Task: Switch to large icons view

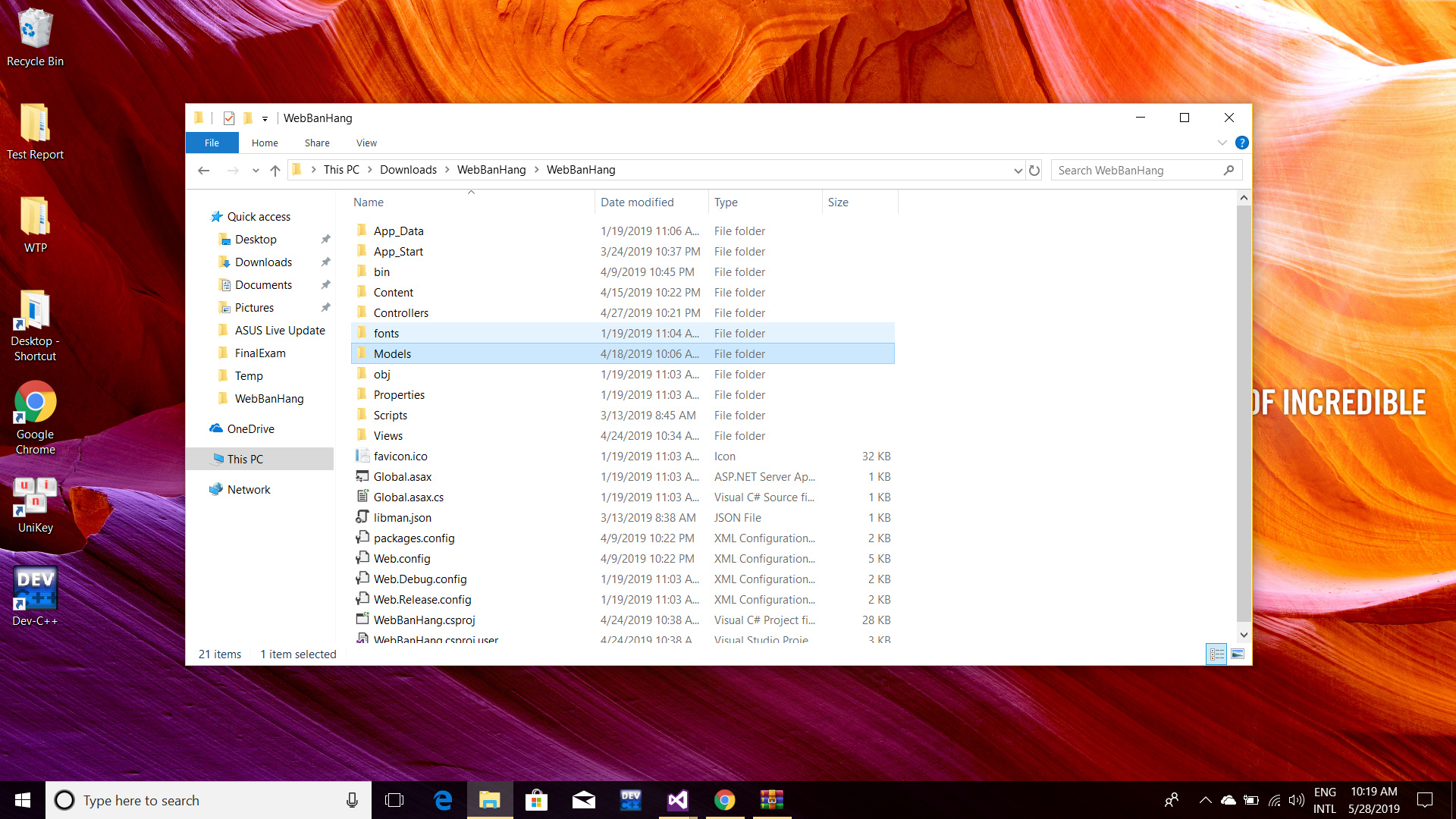Action: 1238,654
